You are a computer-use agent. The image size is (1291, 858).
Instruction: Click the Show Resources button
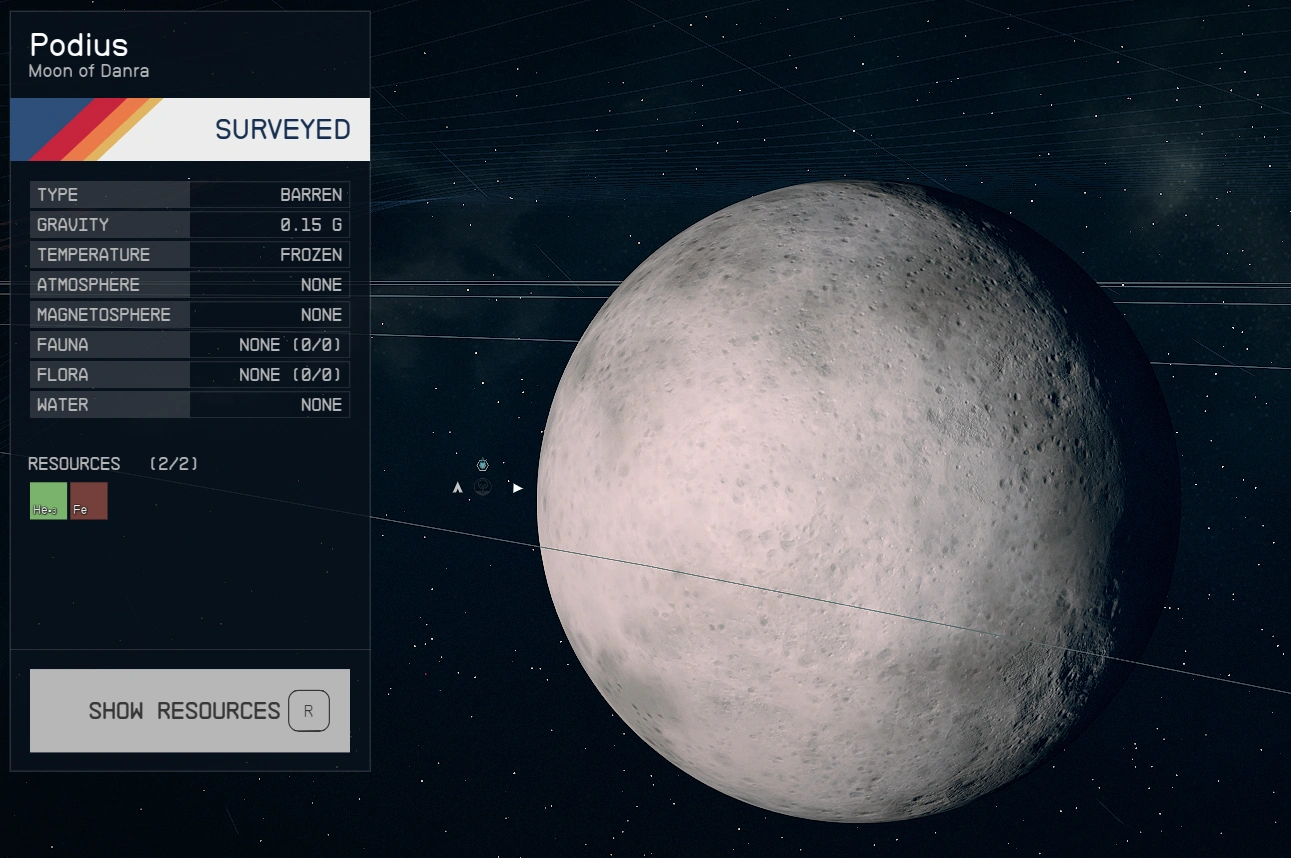(190, 711)
